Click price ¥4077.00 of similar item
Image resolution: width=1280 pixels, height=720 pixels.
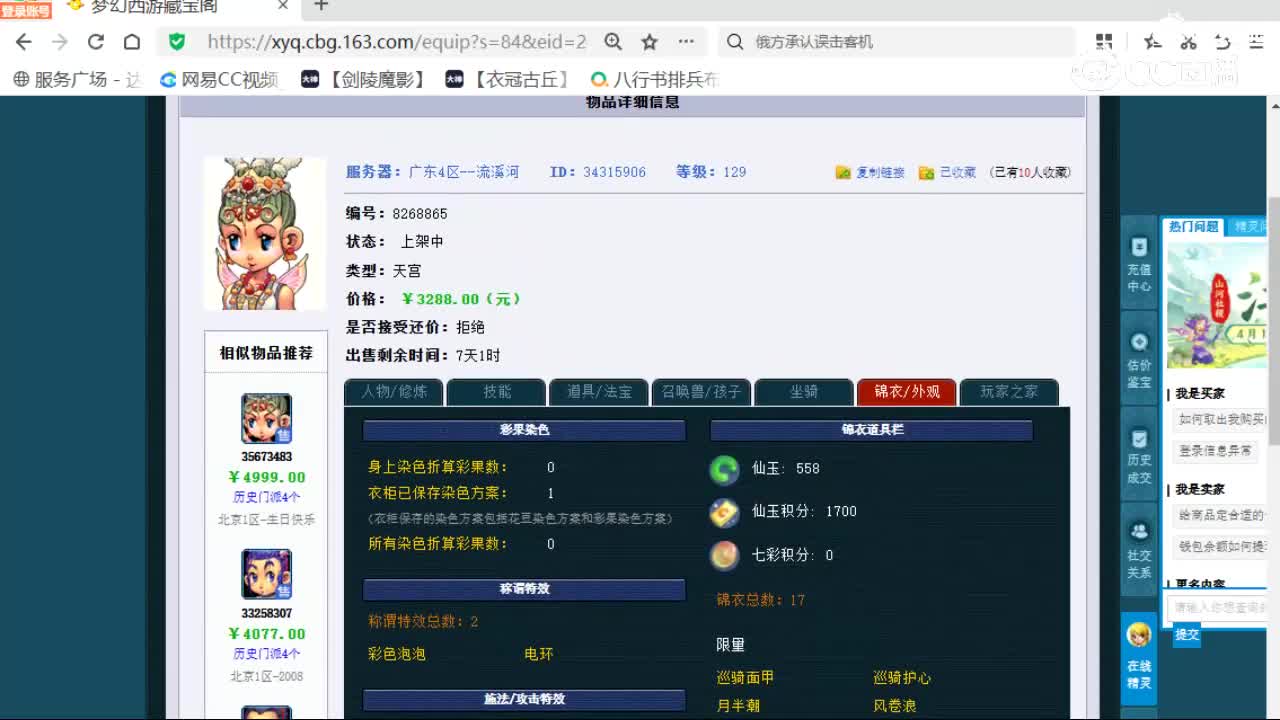[267, 633]
